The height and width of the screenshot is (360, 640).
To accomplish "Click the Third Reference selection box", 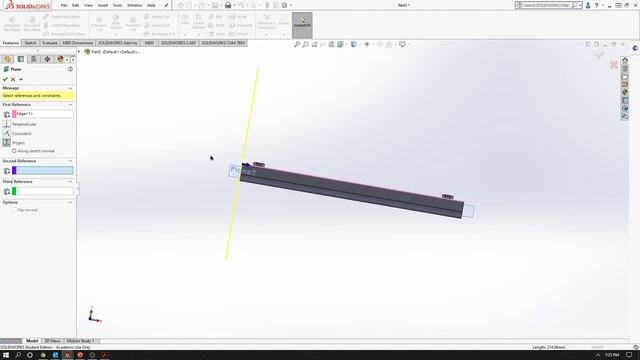I will point(42,191).
